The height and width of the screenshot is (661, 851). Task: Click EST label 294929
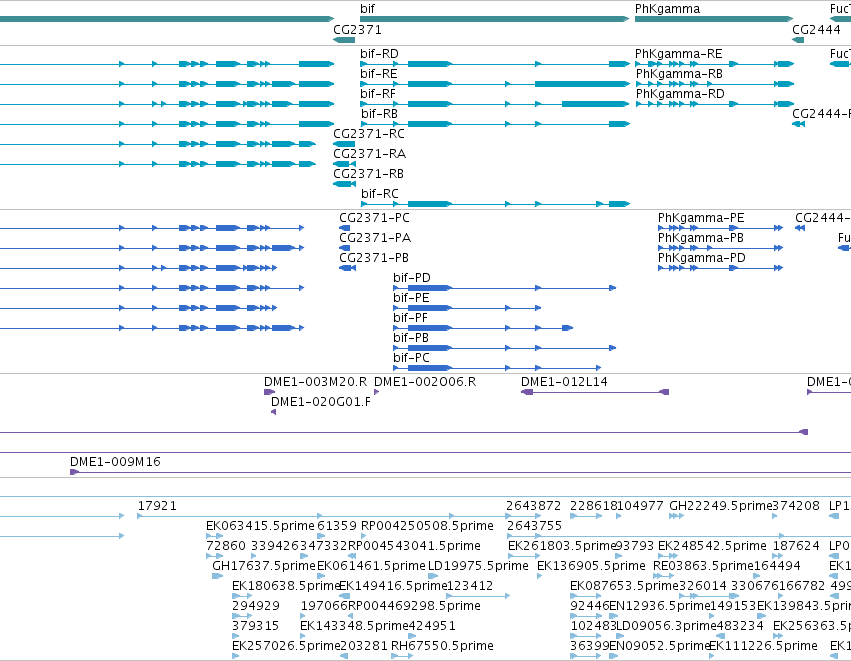(256, 606)
